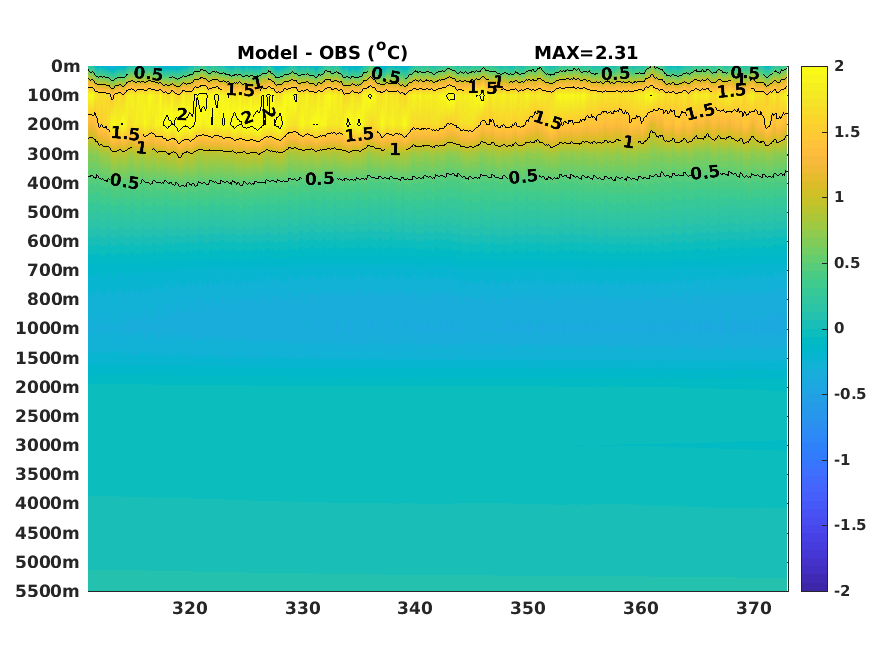Click the '300m' depth axis label
Viewport: 875px width, 656px height.
[x=54, y=154]
